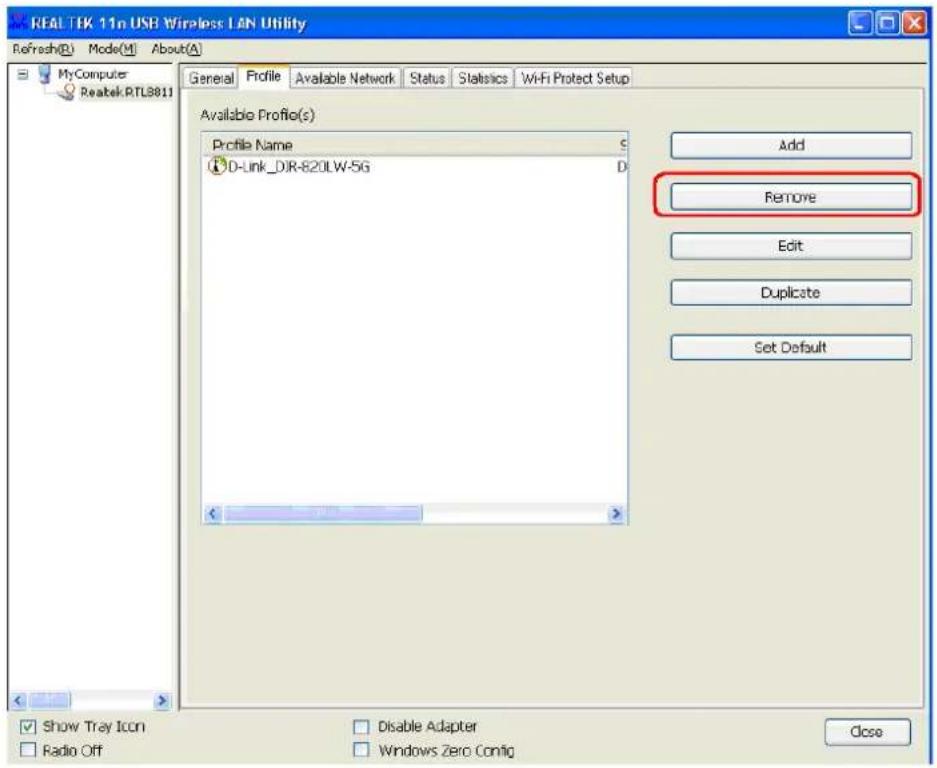Click the profile list's left scroll arrow
Image resolution: width=937 pixels, height=768 pixels.
tap(213, 513)
